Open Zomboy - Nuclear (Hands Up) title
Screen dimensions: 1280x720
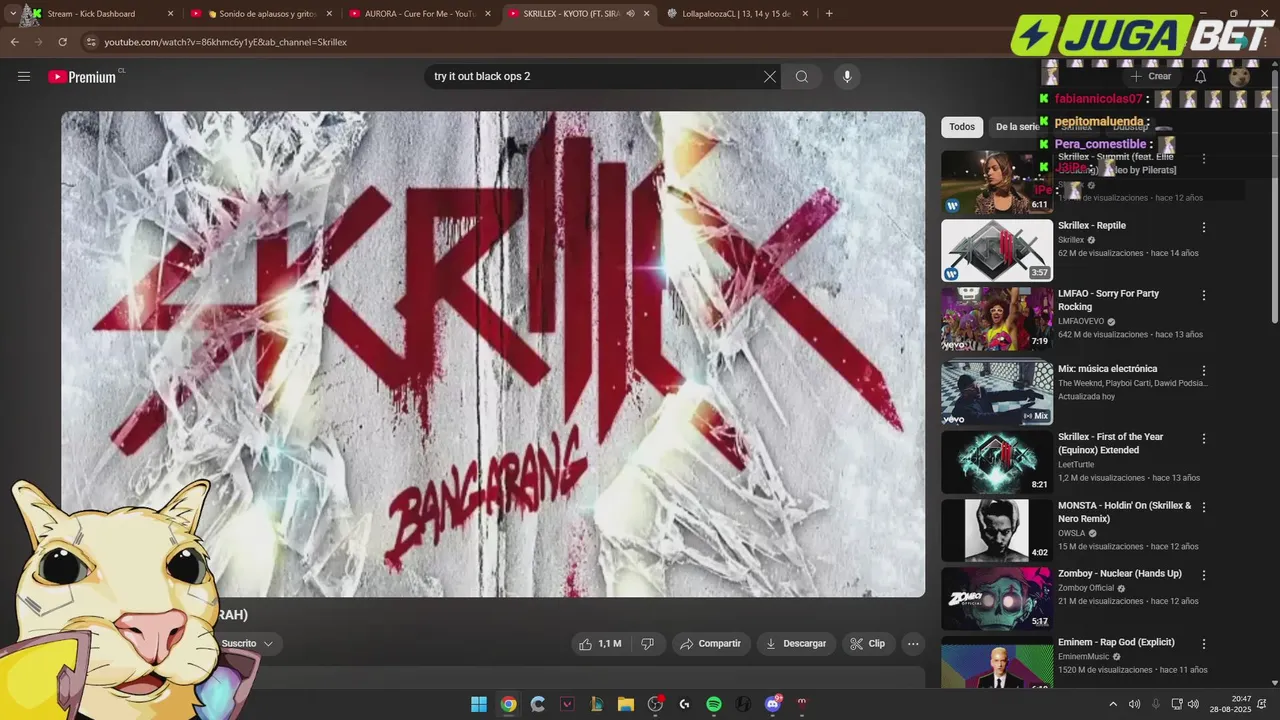(1120, 574)
